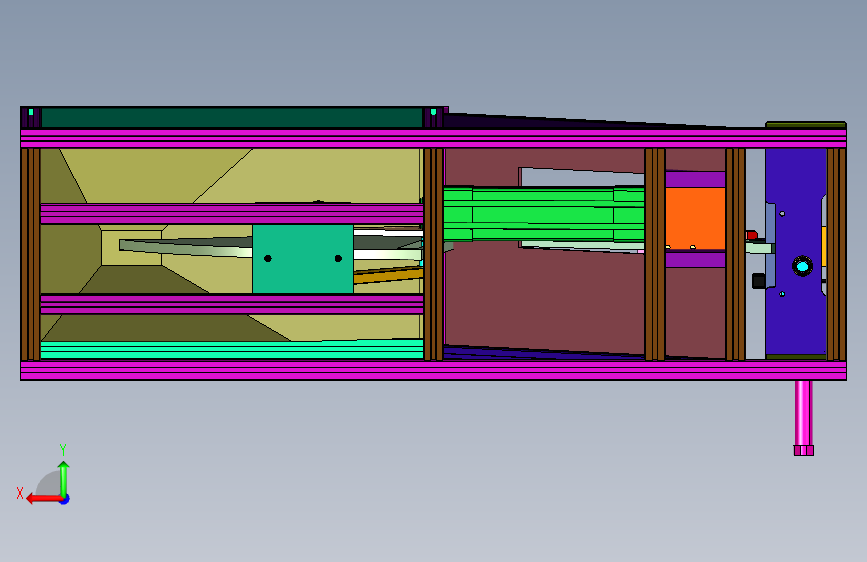
Task: Select the bottom magenta frame rail
Action: (434, 371)
